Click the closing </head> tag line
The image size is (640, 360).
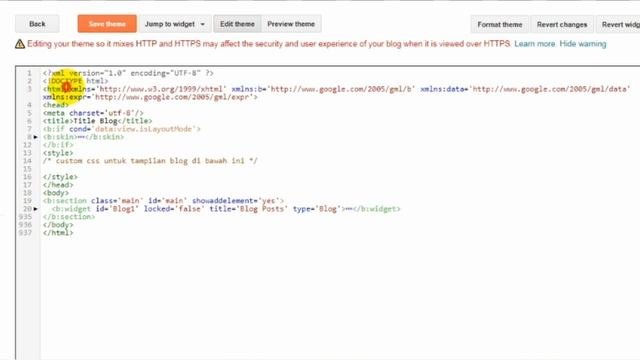pyautogui.click(x=58, y=185)
